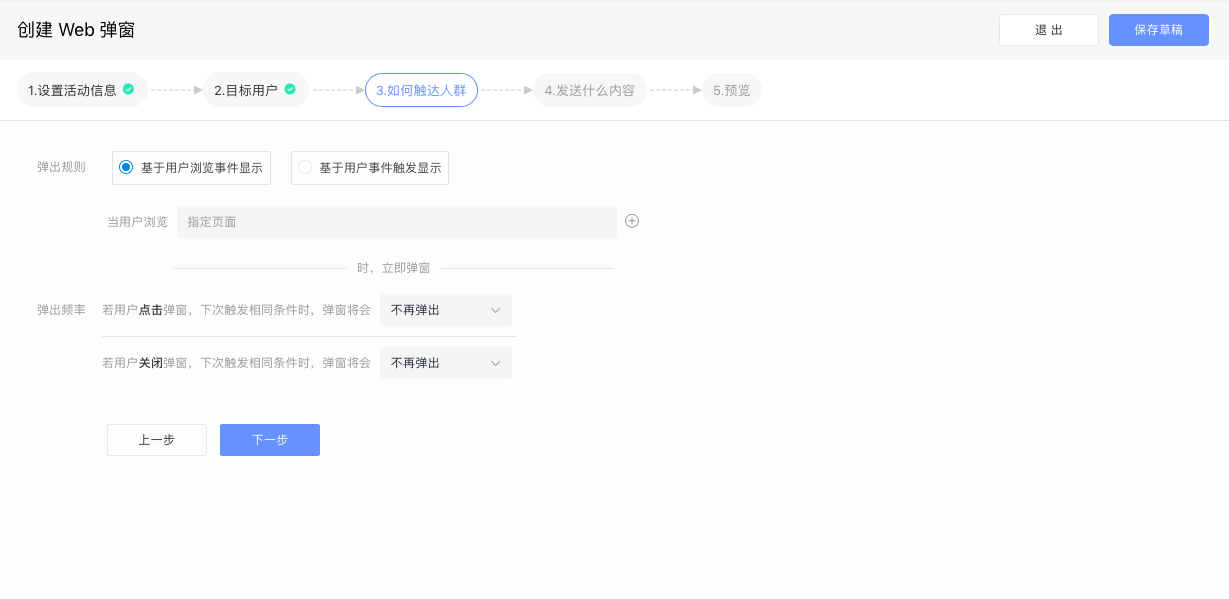Image resolution: width=1229 pixels, height=599 pixels.
Task: Go back with 上一步 button
Action: (x=157, y=440)
